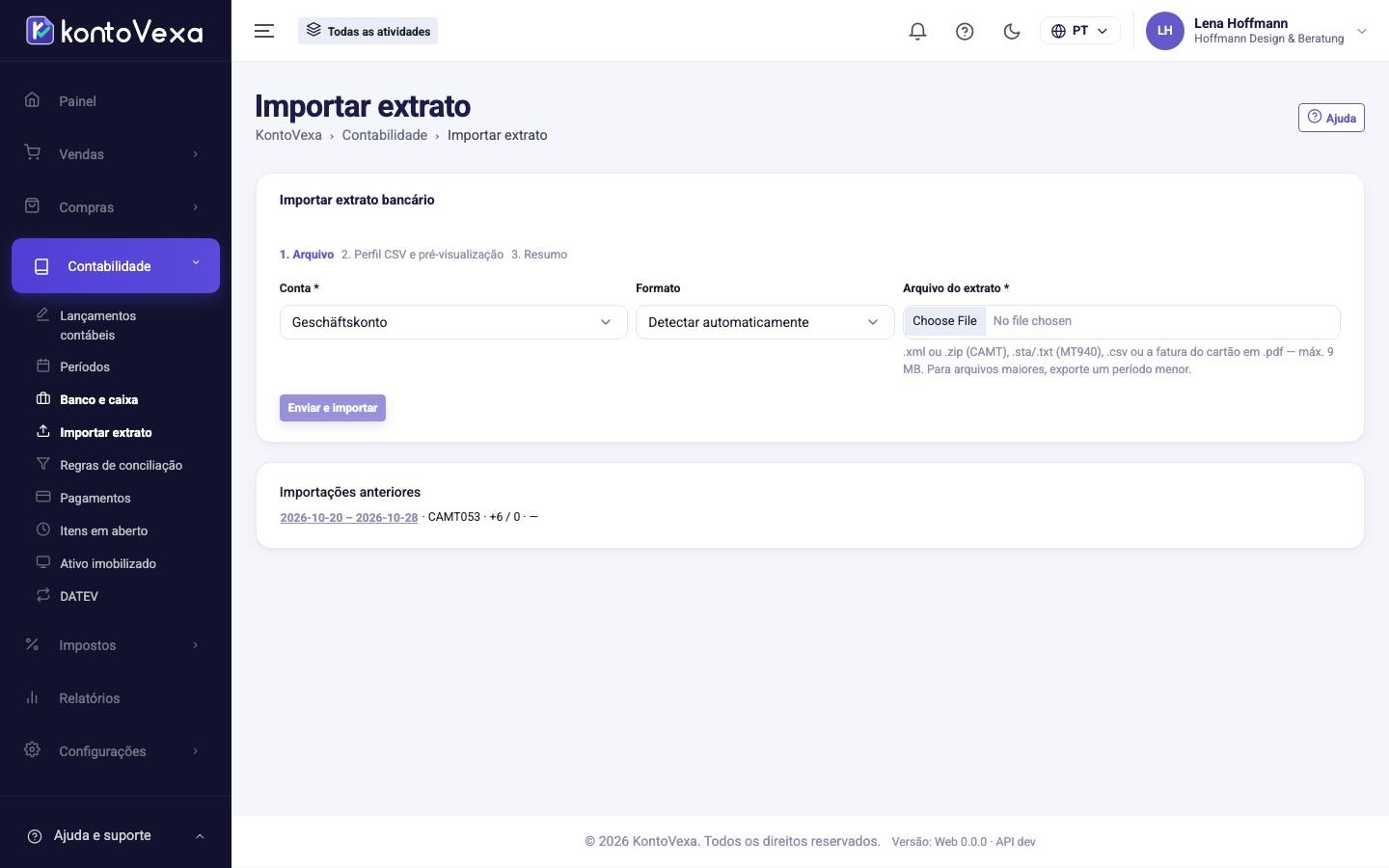Click the Vendas cart icon
Screen dimensions: 1389x868
pos(33,153)
